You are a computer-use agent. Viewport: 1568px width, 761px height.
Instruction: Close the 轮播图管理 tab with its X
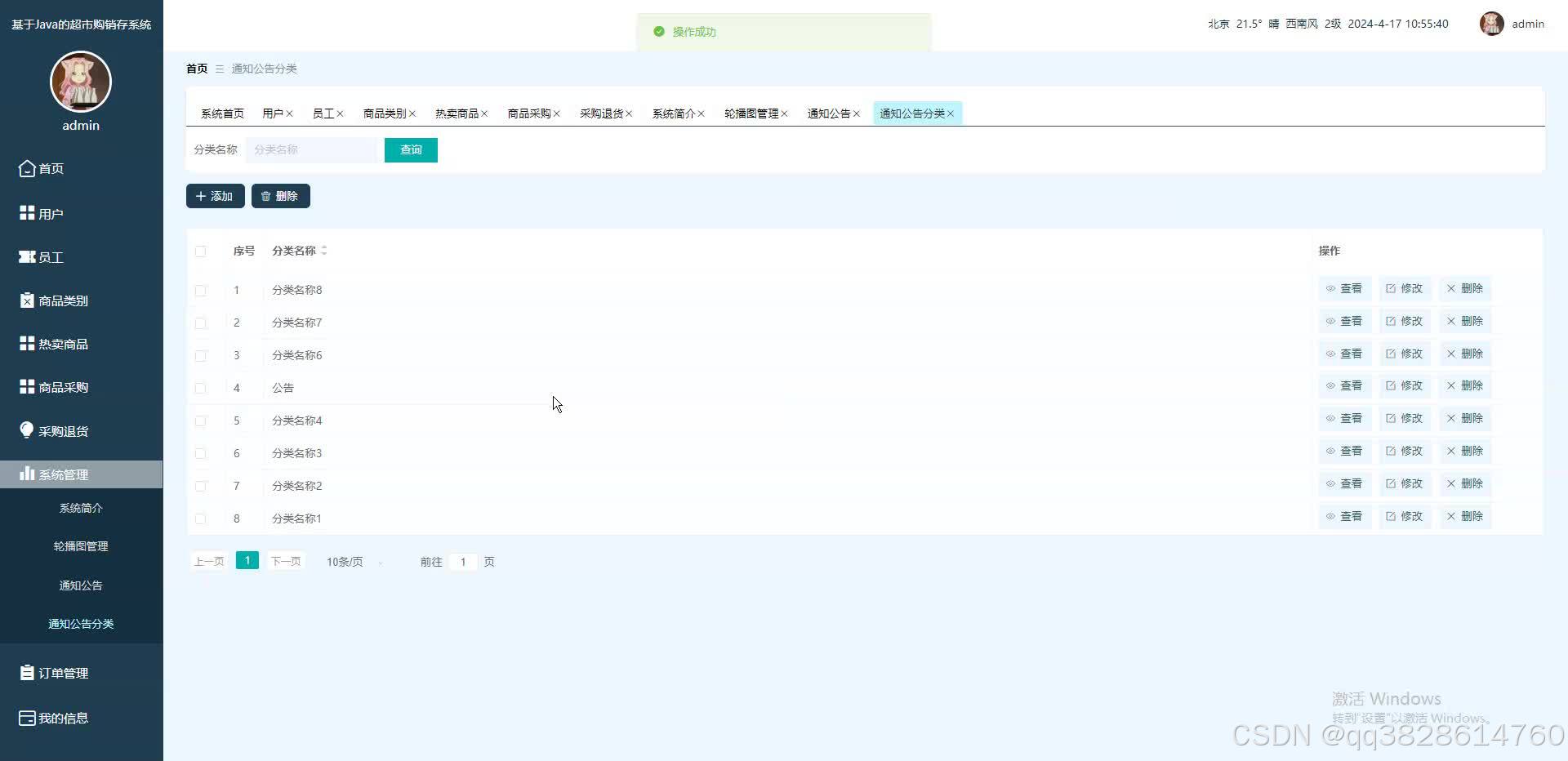click(784, 113)
